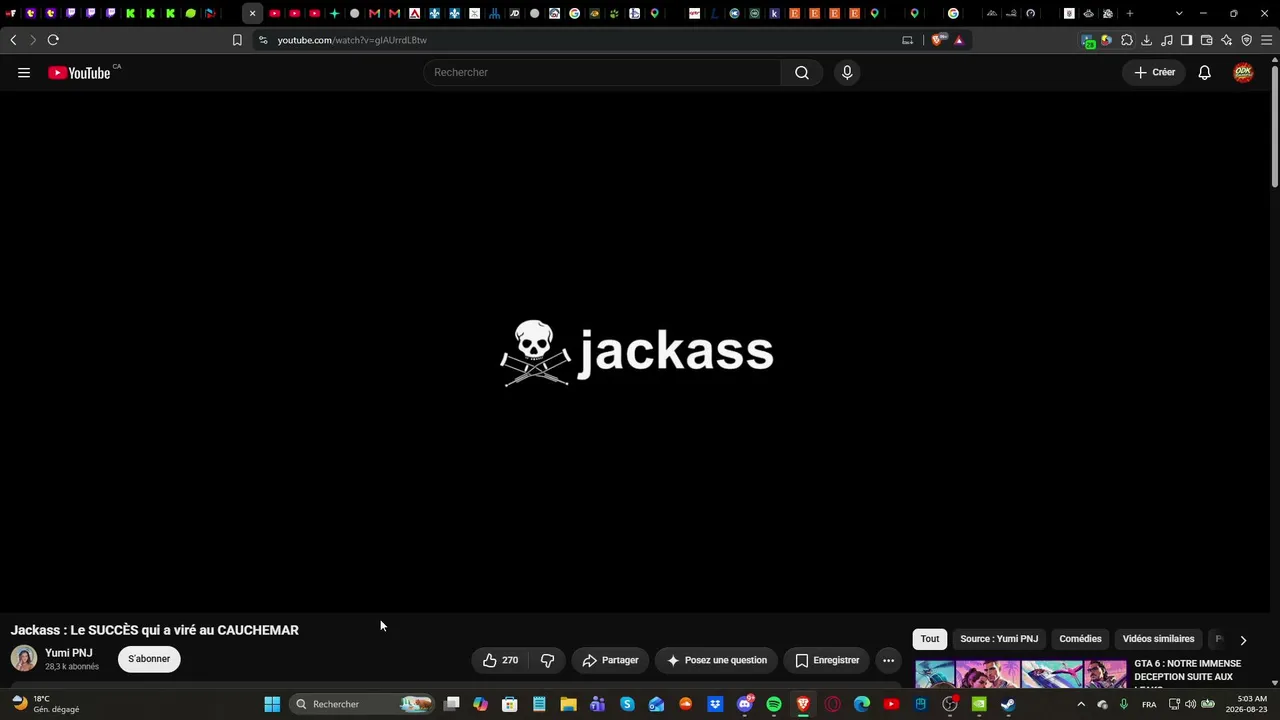Screen dimensions: 1280x720
Task: Open the Yumi PNJ channel avatar
Action: (x=24, y=658)
